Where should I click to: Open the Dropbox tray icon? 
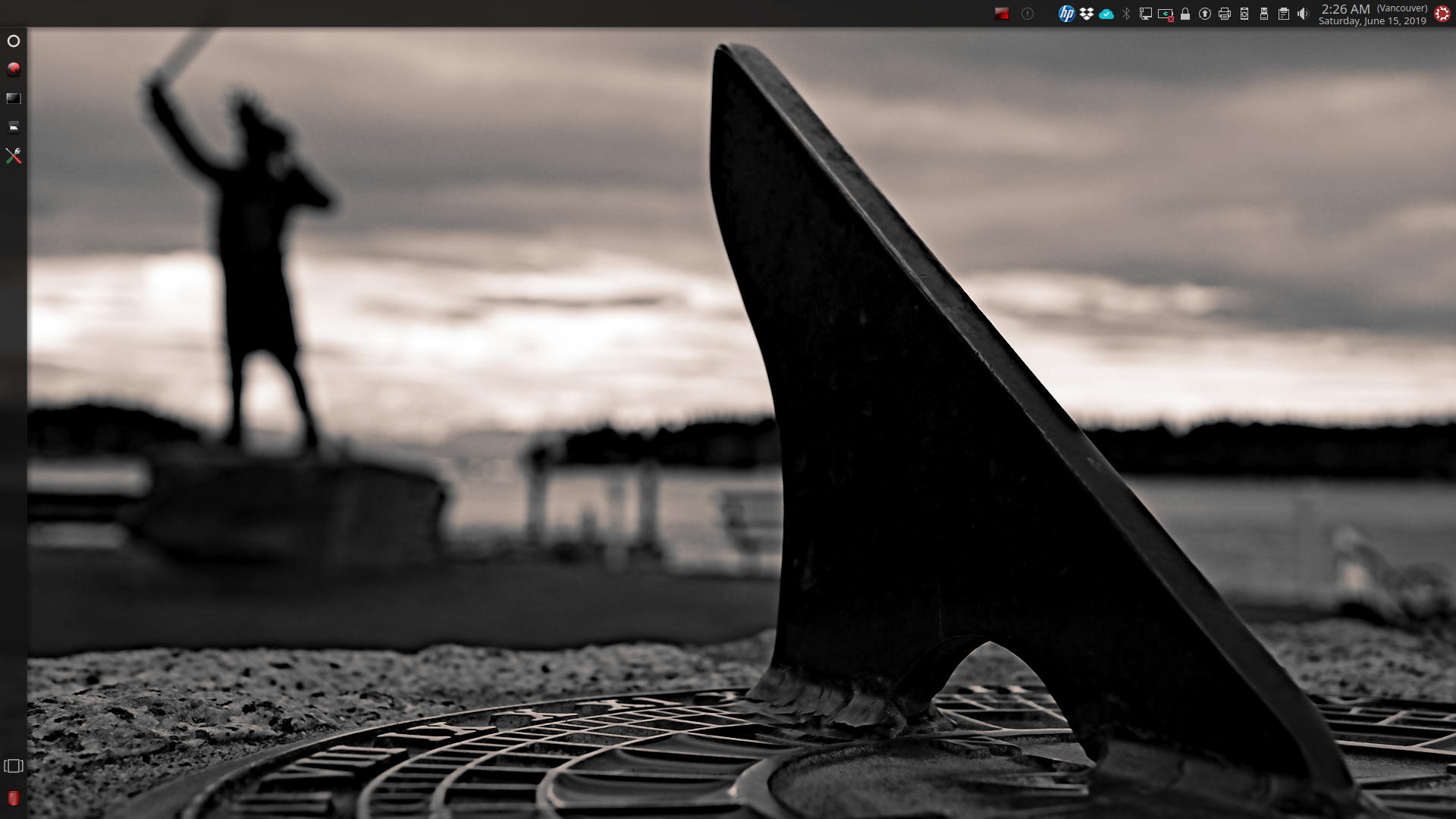click(1087, 14)
